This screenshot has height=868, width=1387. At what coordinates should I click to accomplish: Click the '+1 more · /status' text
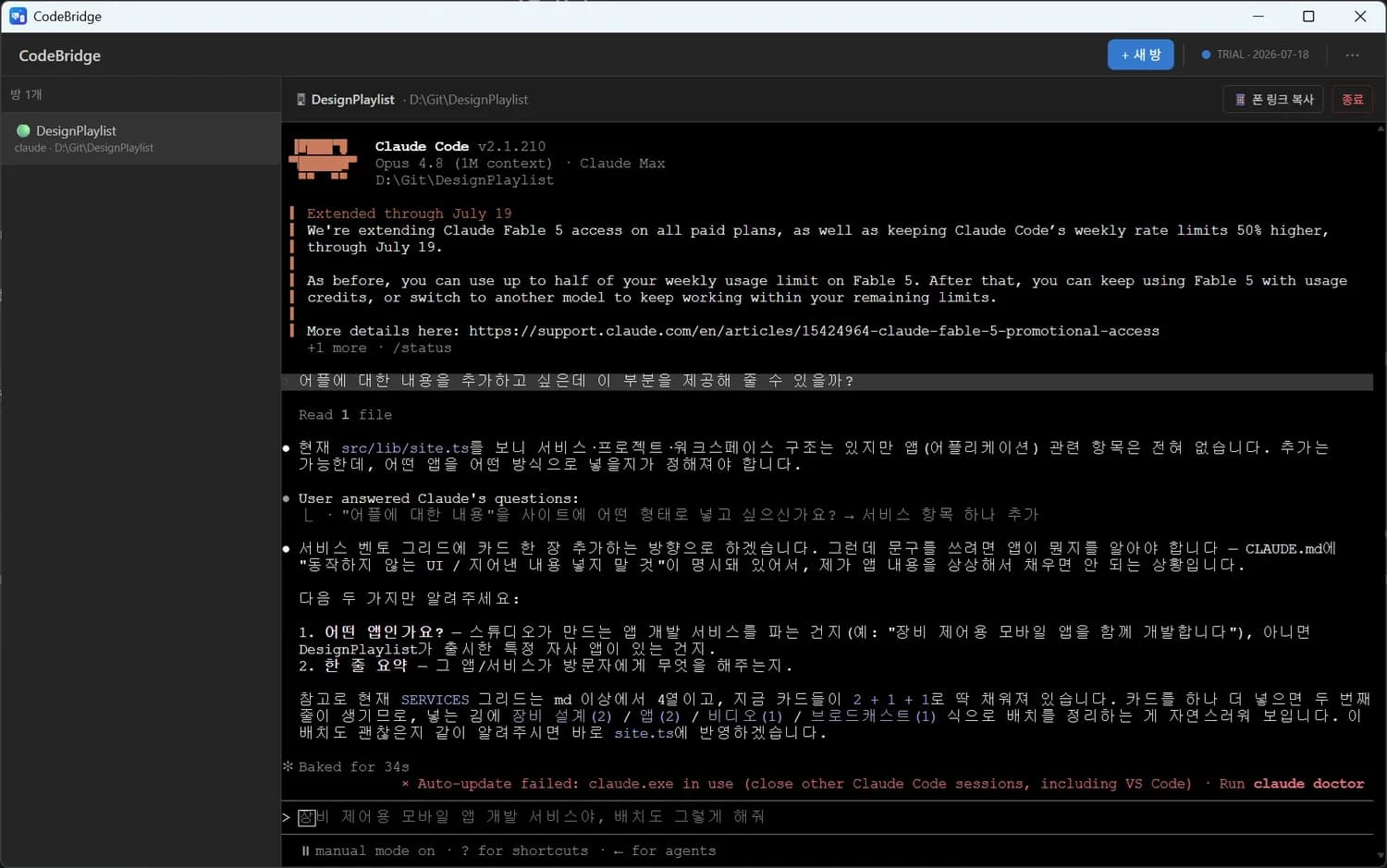pos(379,348)
